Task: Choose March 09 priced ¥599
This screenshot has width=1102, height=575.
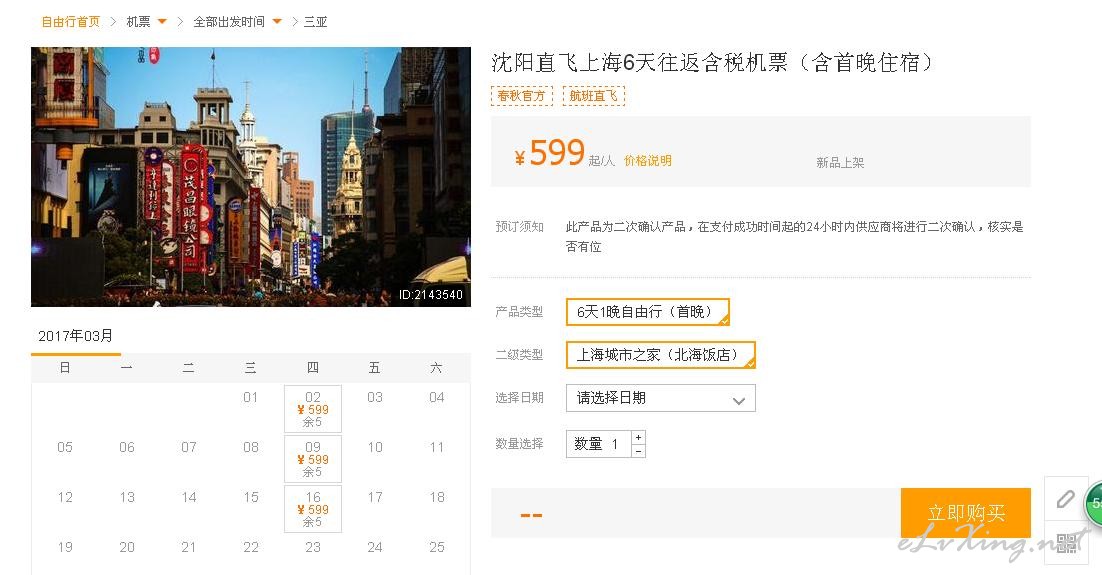Action: 313,459
